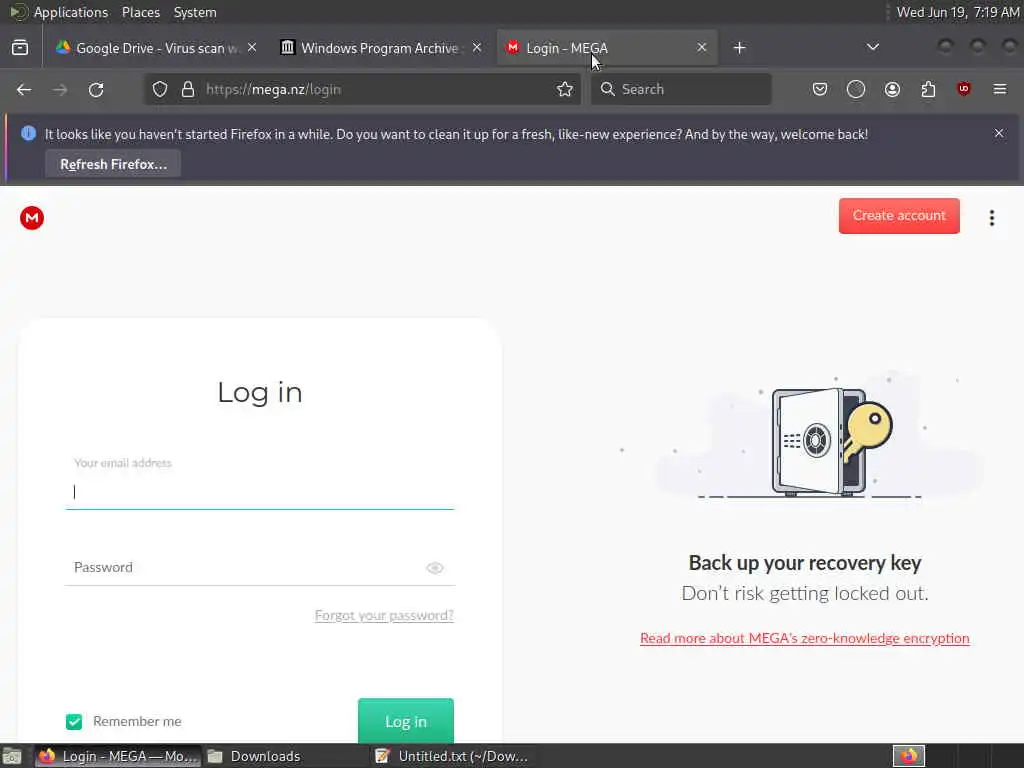
Task: Open the Applications menu
Action: point(71,12)
